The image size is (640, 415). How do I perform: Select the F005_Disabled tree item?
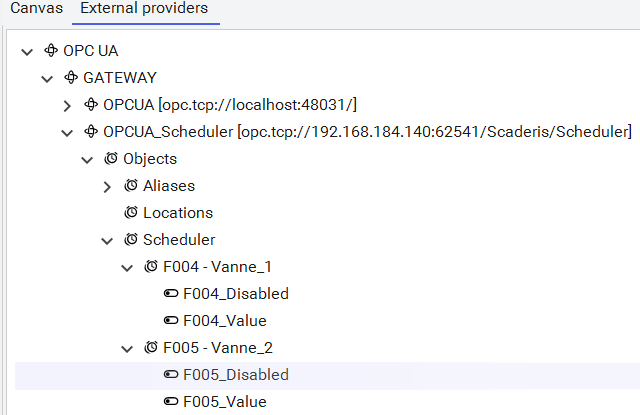click(x=236, y=375)
